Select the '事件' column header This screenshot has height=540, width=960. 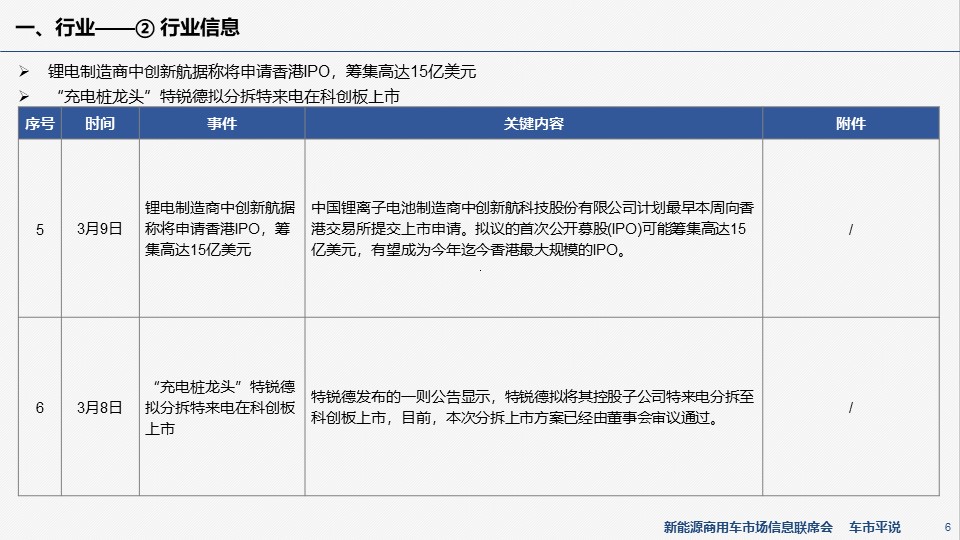(x=222, y=124)
